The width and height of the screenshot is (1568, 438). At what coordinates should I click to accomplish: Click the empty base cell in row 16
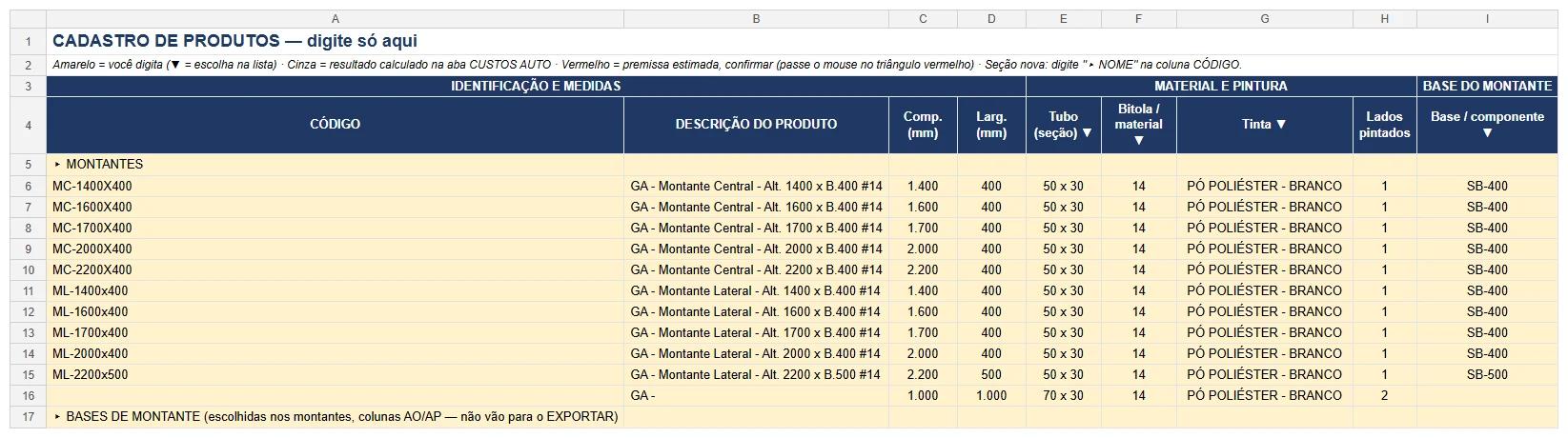tap(1487, 395)
